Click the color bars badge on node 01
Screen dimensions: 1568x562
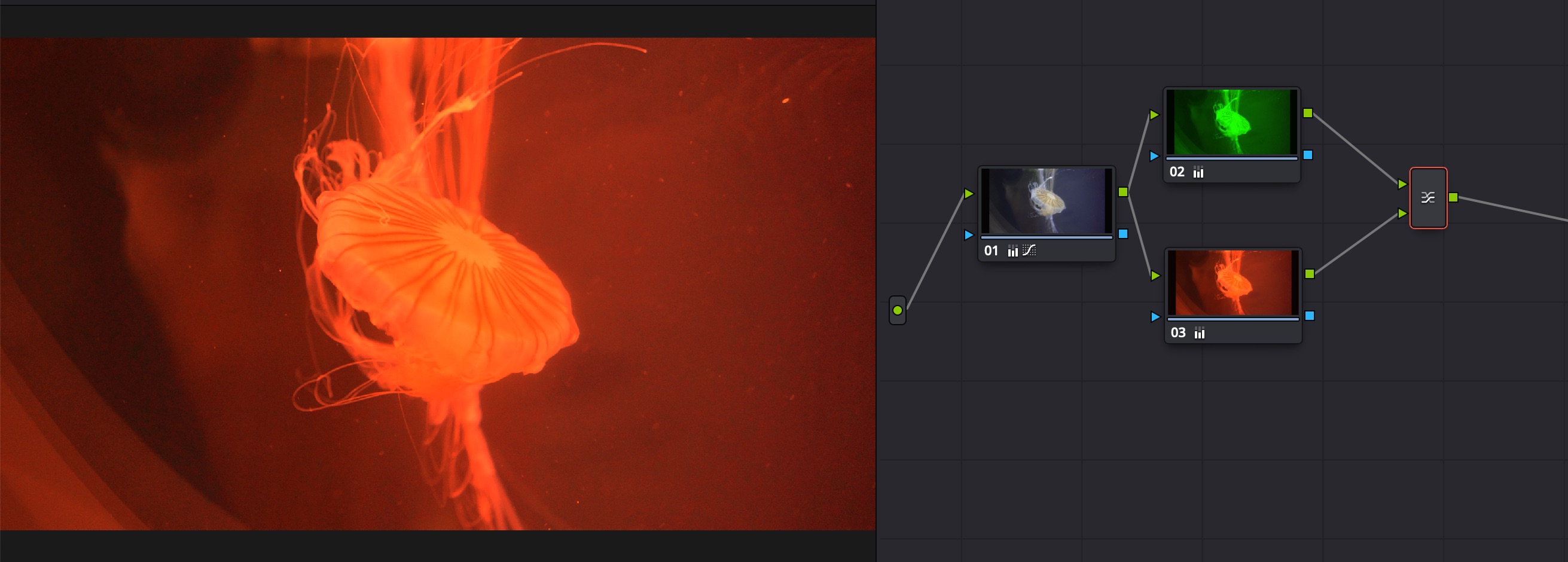(x=1012, y=251)
